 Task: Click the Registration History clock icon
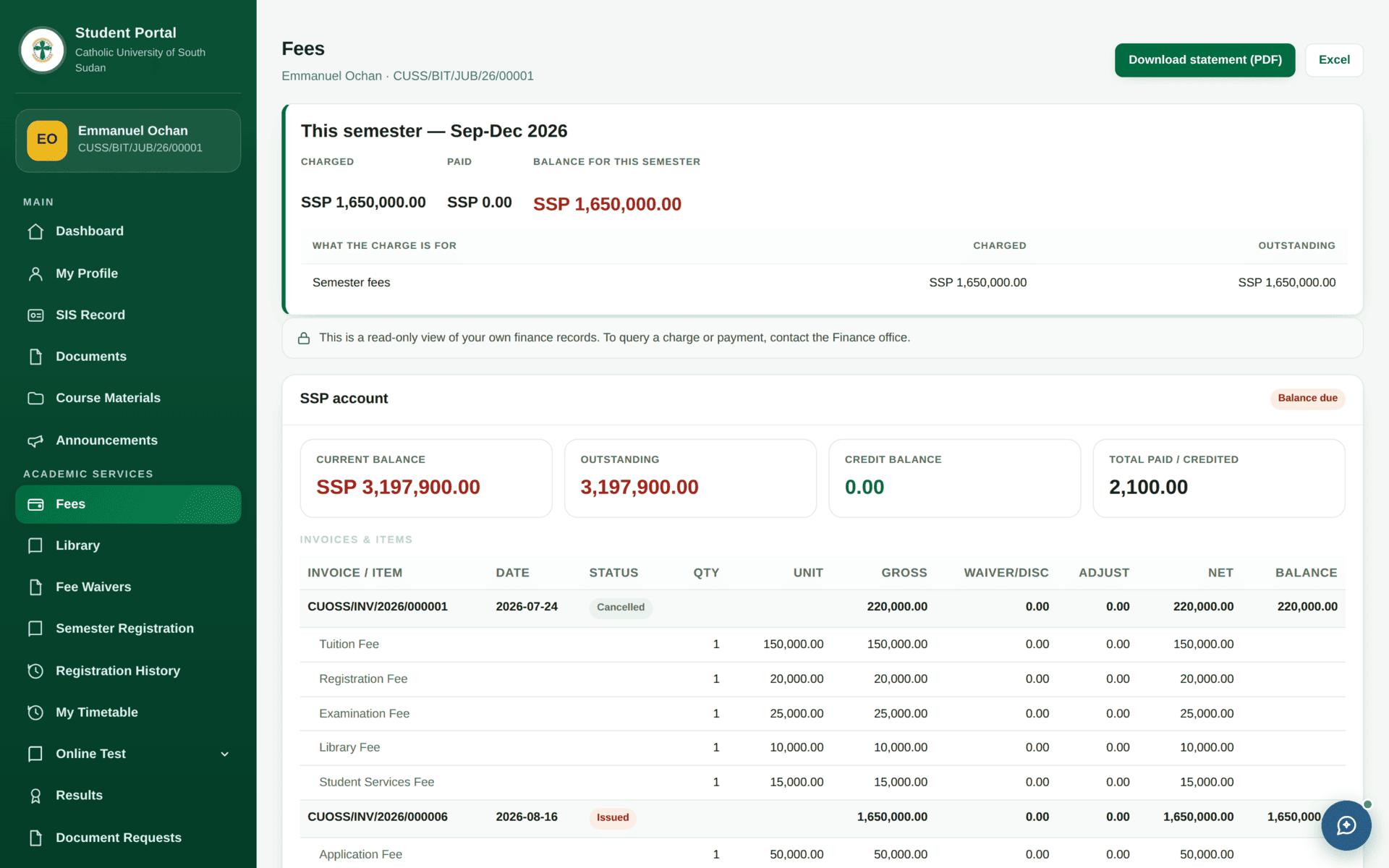pos(35,671)
